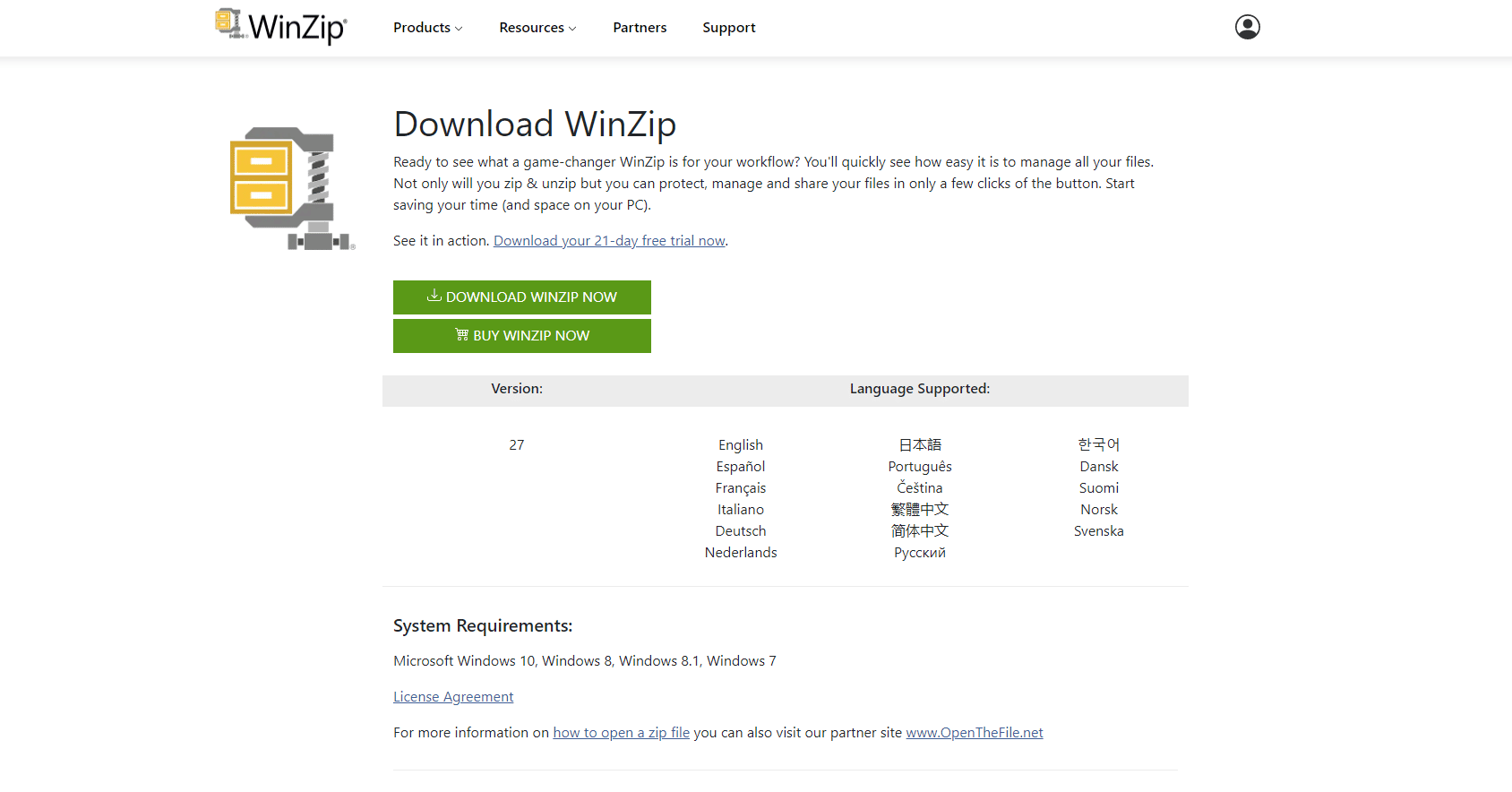Click the Download WinZip heading
This screenshot has height=792, width=1512.
coord(535,125)
